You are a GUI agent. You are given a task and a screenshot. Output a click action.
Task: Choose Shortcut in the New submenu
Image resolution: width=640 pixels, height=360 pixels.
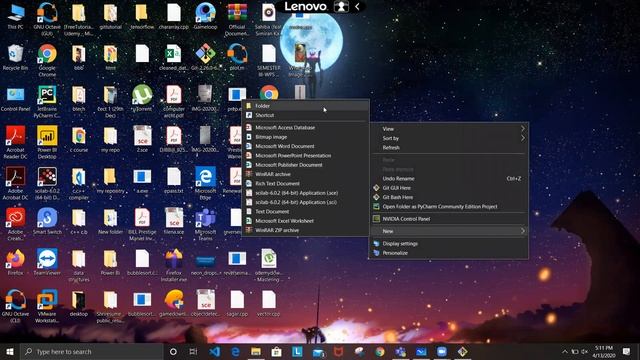[x=306, y=115]
